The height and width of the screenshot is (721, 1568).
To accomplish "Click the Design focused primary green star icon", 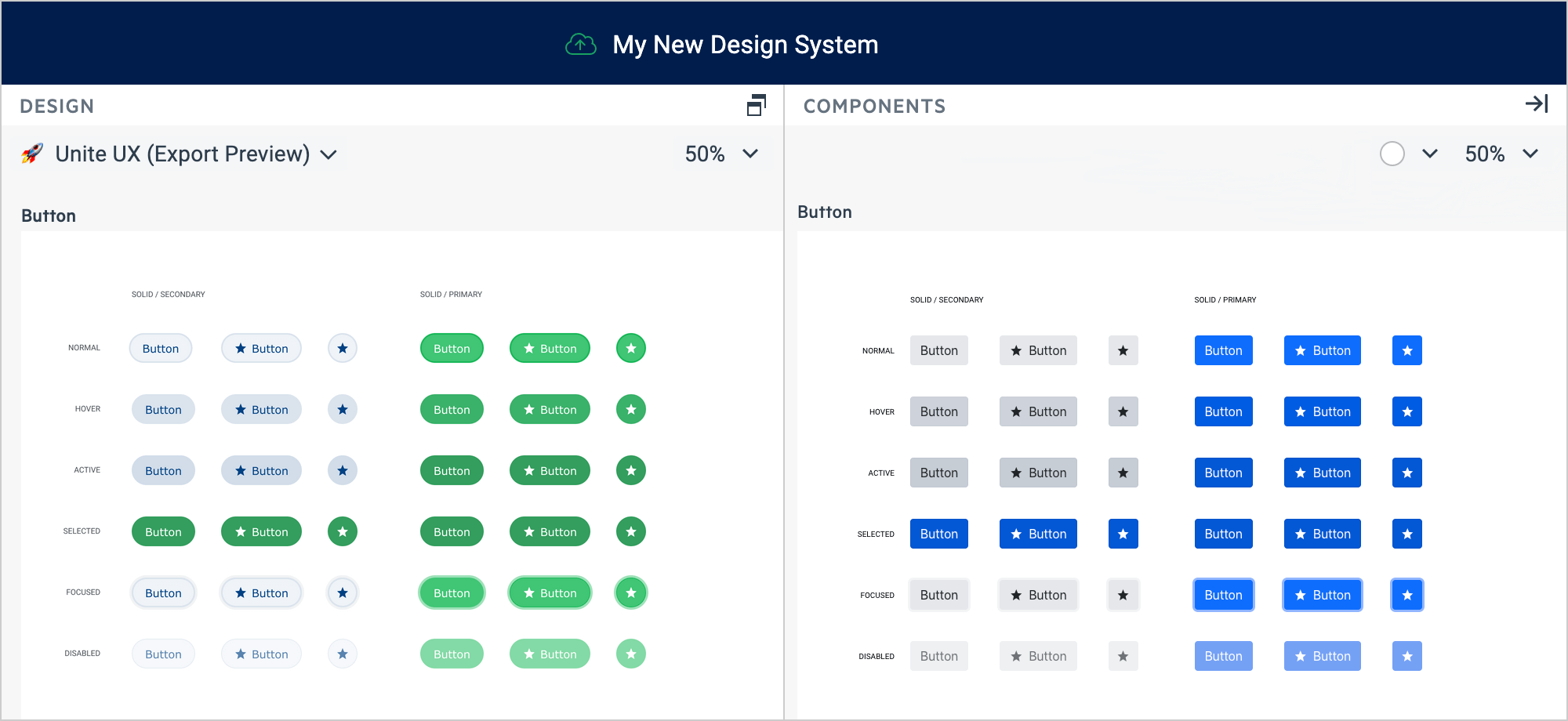I will click(x=631, y=593).
